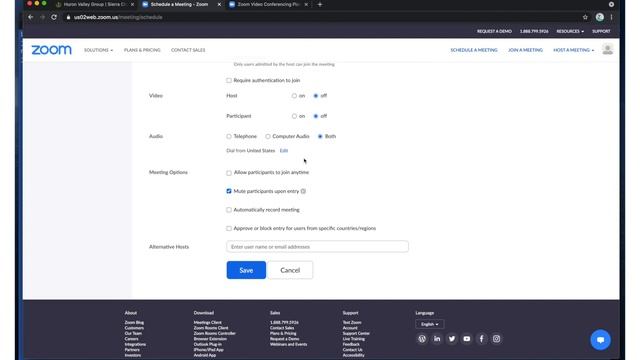This screenshot has height=360, width=640.
Task: Open the Outlook Plug-in footer link
Action: tap(208, 344)
